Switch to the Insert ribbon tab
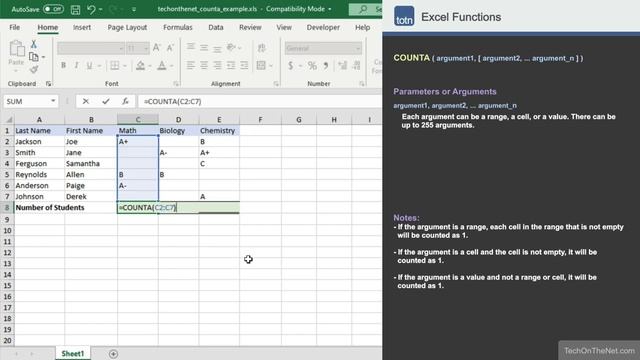This screenshot has width=640, height=360. 82,27
